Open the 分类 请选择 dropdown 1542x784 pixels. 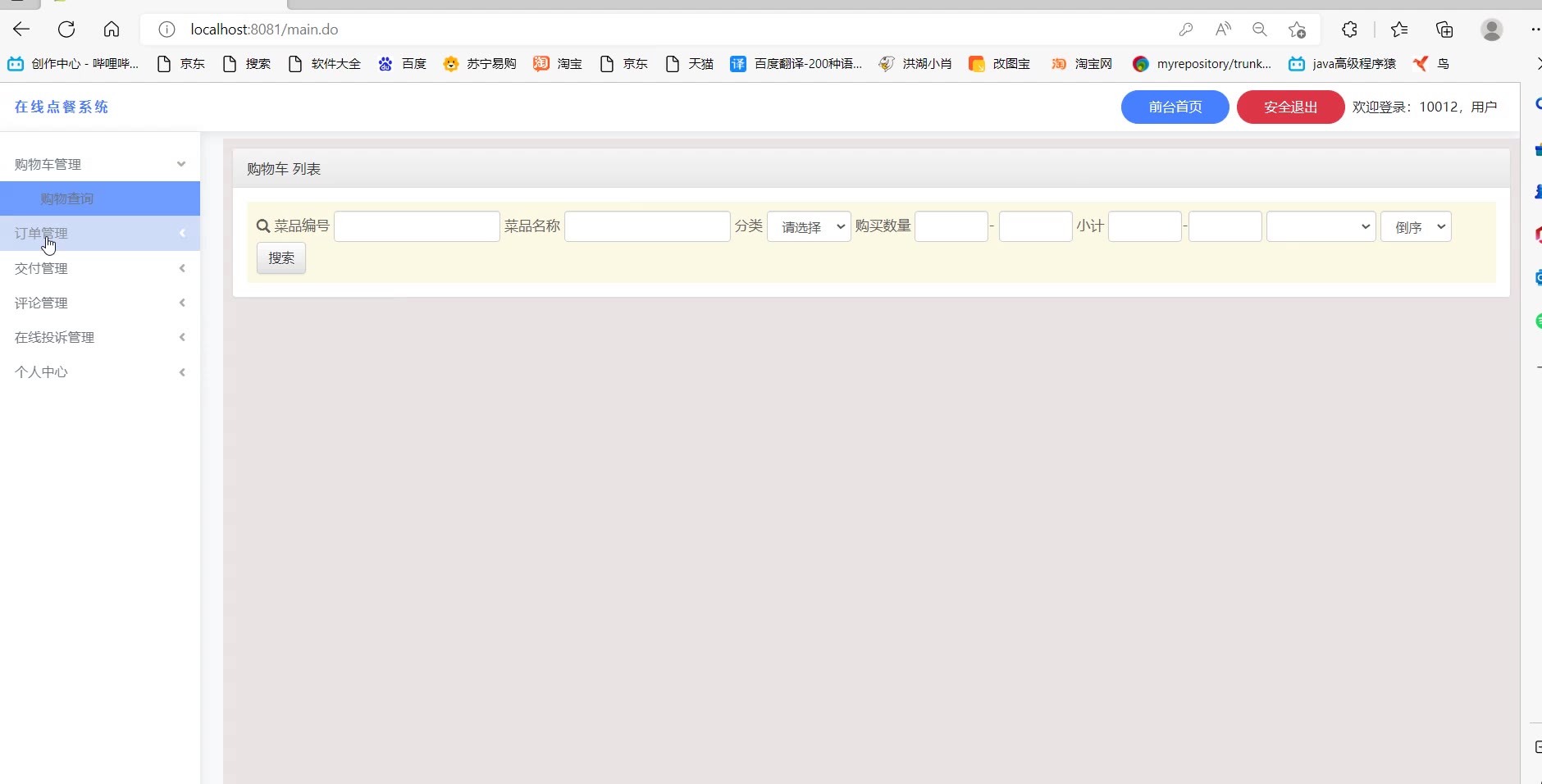[x=809, y=226]
